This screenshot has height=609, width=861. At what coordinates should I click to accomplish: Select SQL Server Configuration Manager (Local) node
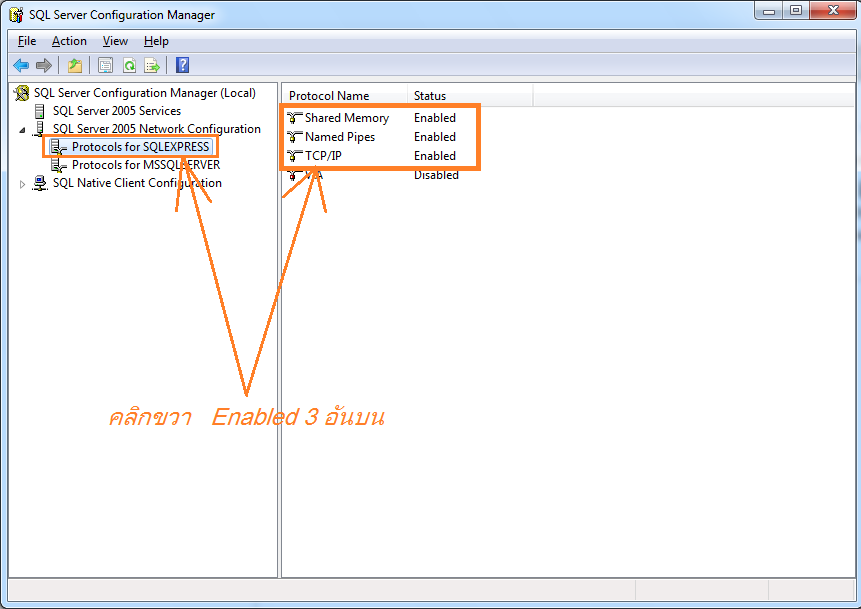click(144, 93)
